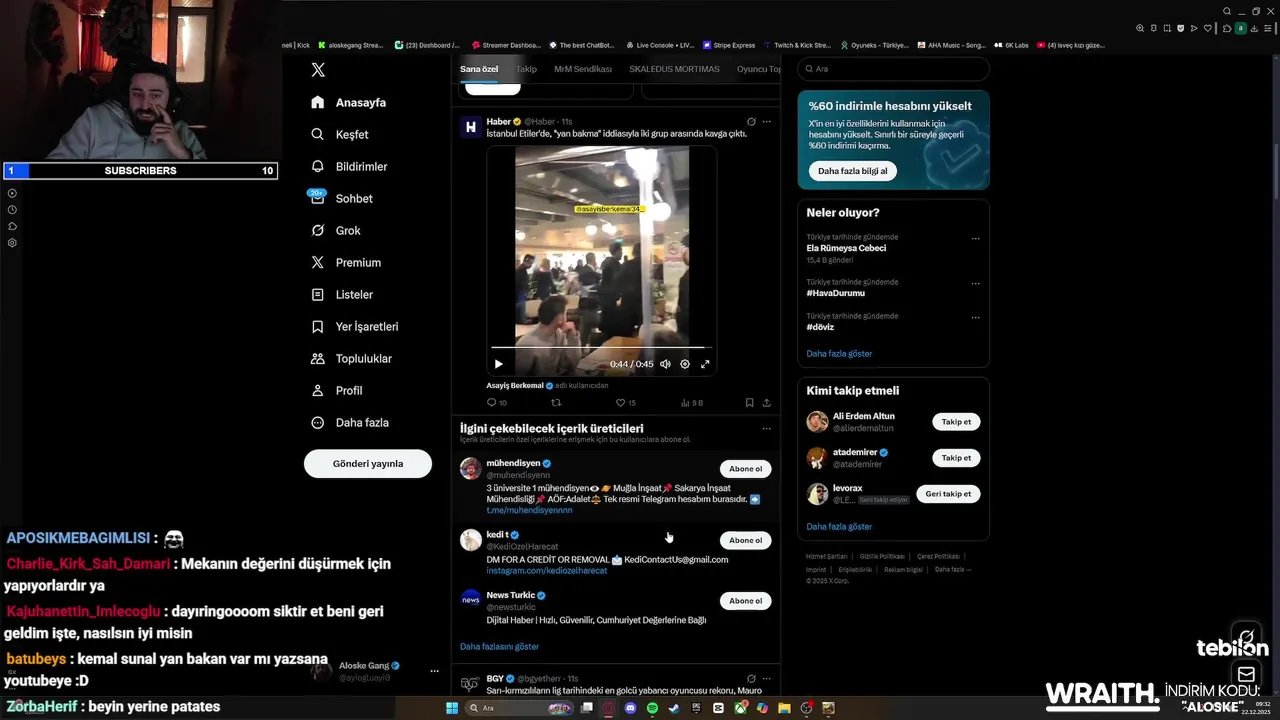This screenshot has height=720, width=1280.
Task: Switch to MrM Sendikası tab
Action: click(x=583, y=69)
